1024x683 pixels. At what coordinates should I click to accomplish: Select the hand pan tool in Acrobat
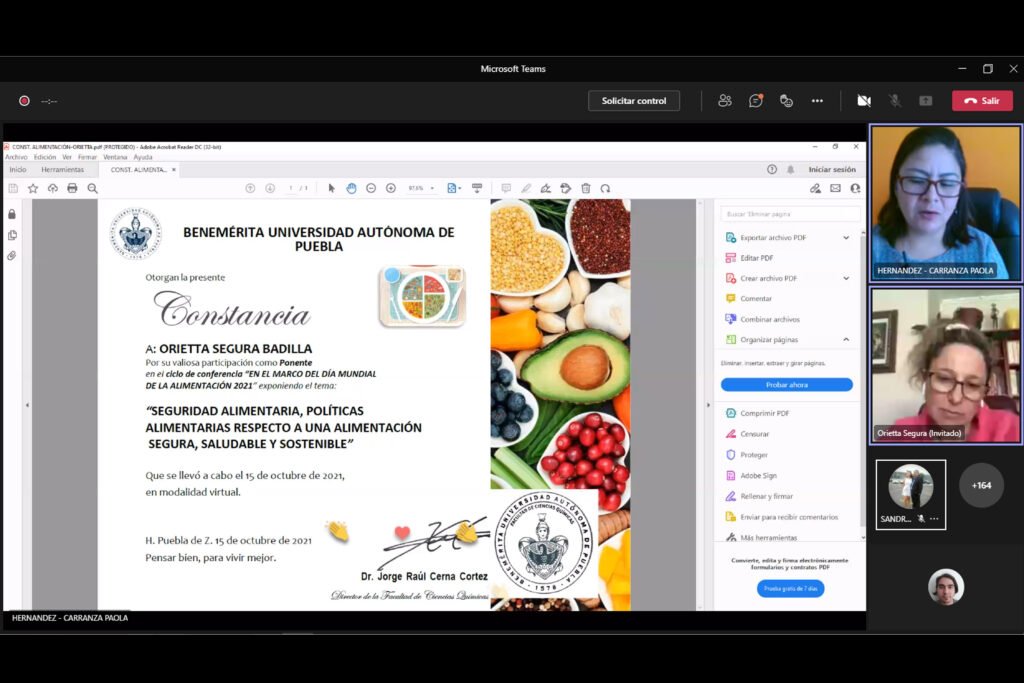tap(351, 188)
